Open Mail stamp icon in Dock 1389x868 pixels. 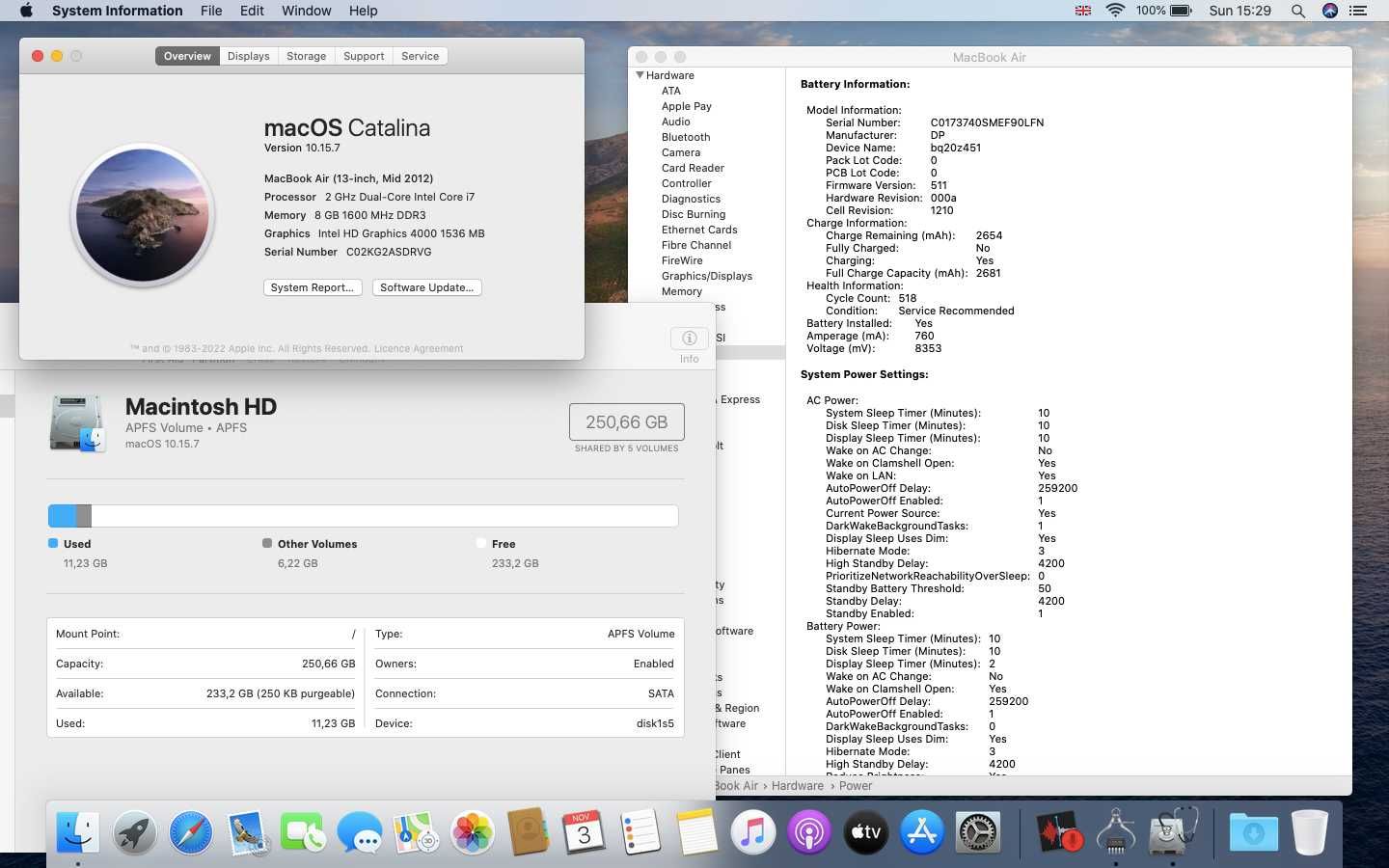coord(248,831)
